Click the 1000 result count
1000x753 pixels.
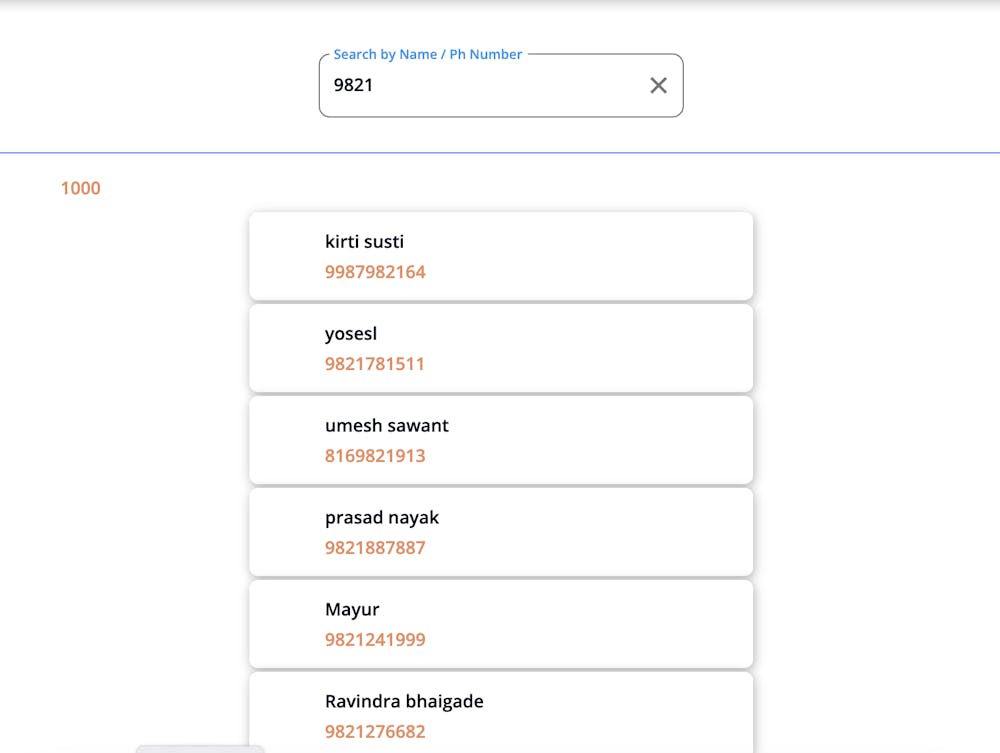pos(81,188)
